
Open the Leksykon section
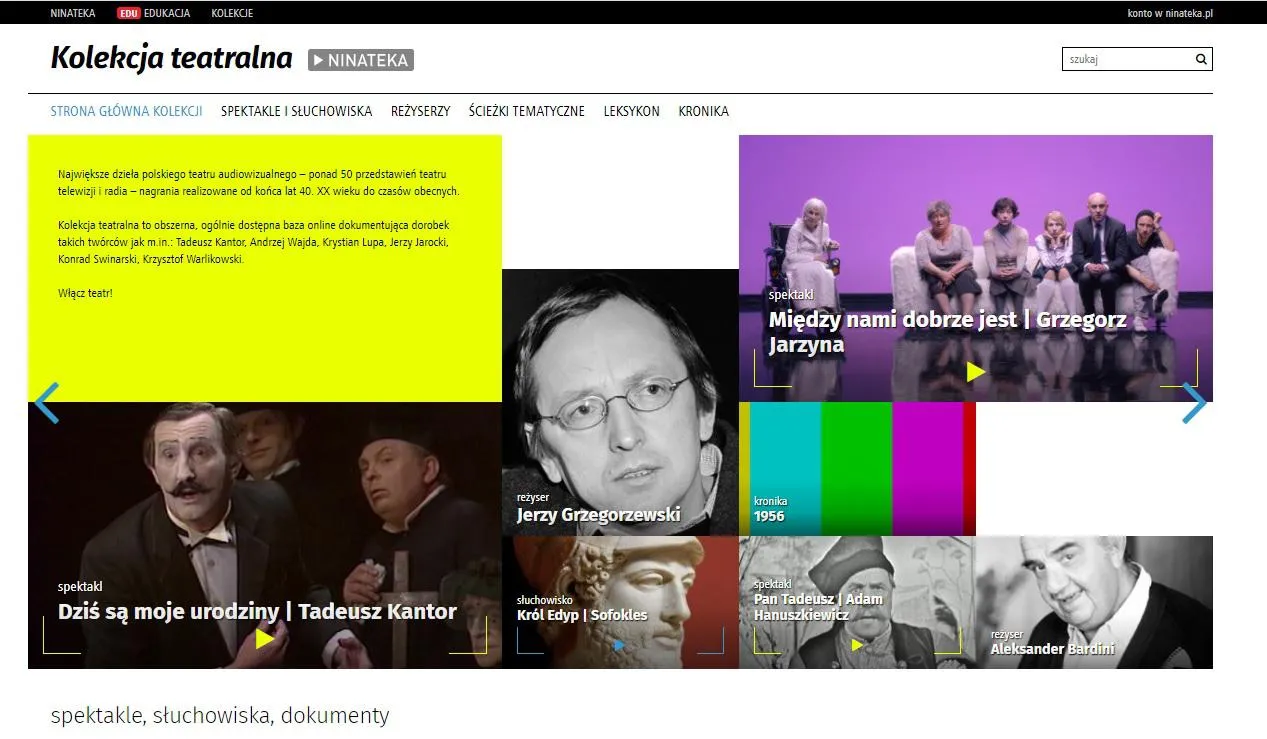coord(632,111)
